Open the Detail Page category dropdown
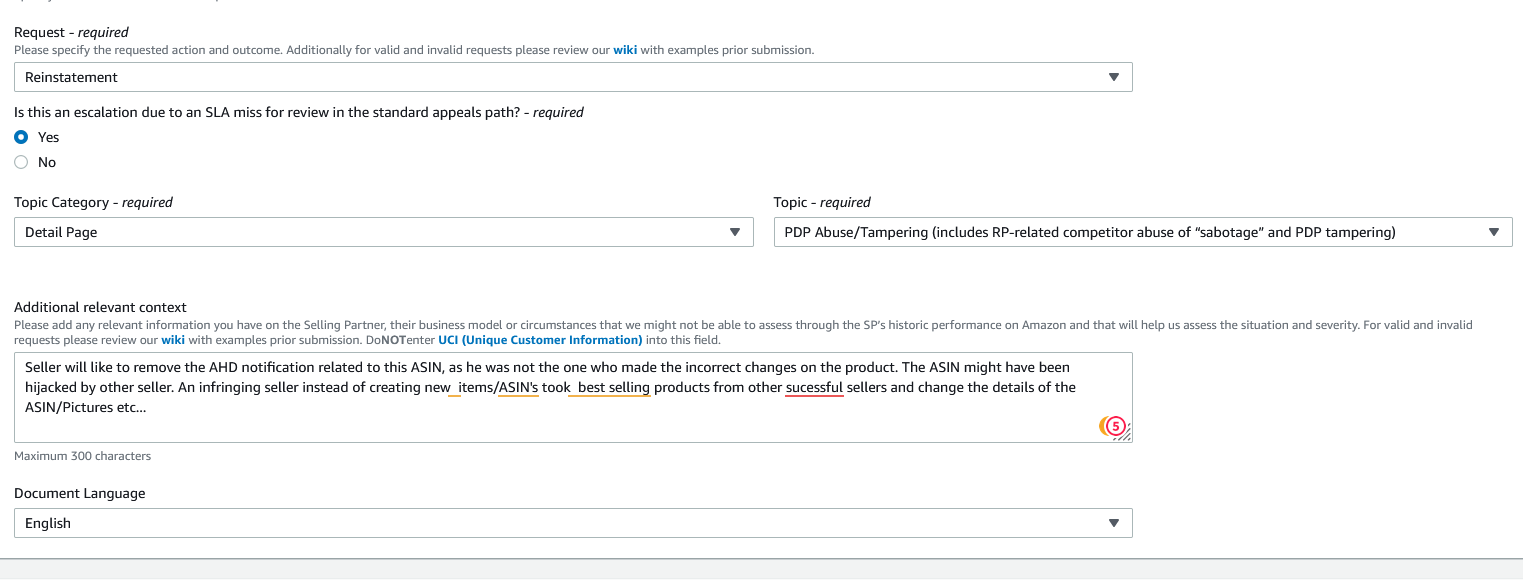 (383, 232)
